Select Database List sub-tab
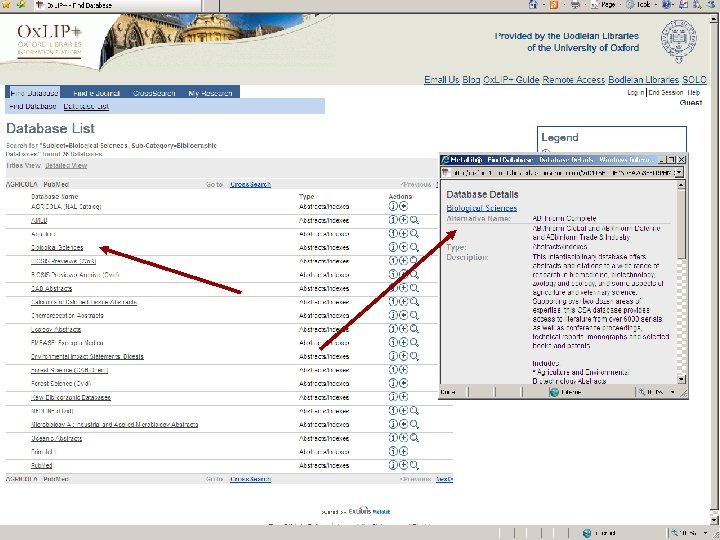Image resolution: width=720 pixels, height=540 pixels. pos(86,106)
